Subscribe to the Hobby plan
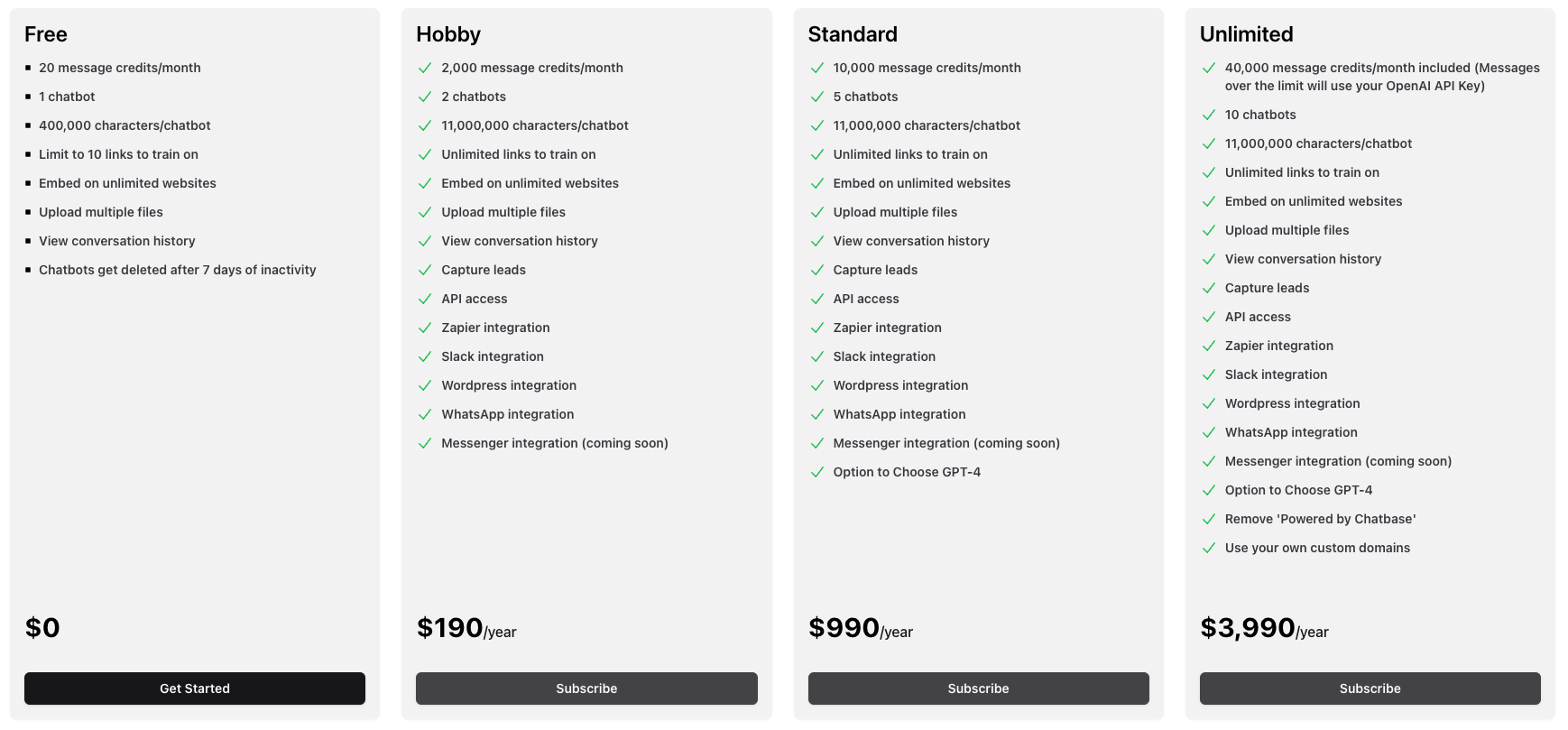The height and width of the screenshot is (730, 1568). tap(586, 688)
